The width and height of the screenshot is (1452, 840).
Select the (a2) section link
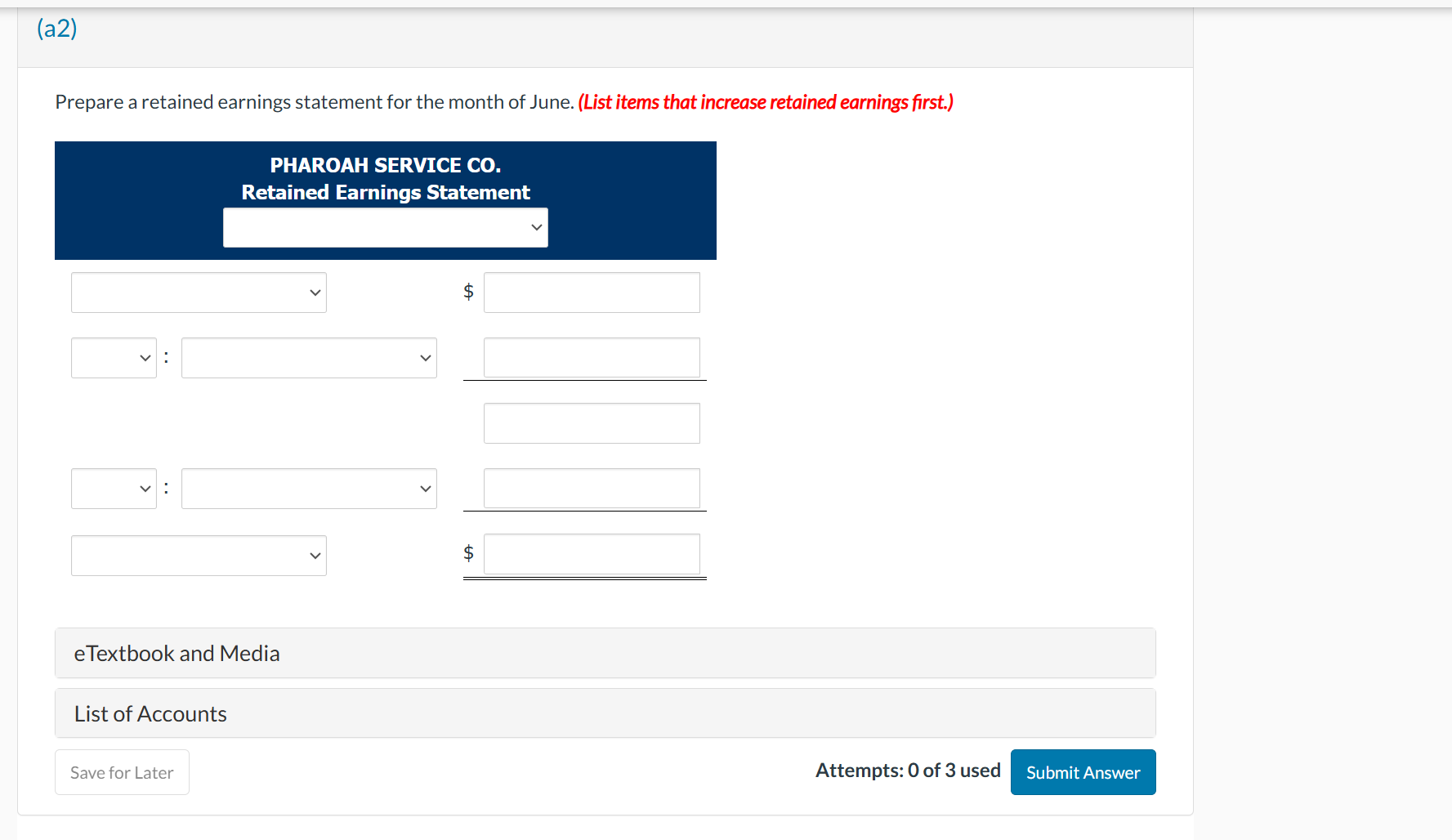[x=56, y=27]
